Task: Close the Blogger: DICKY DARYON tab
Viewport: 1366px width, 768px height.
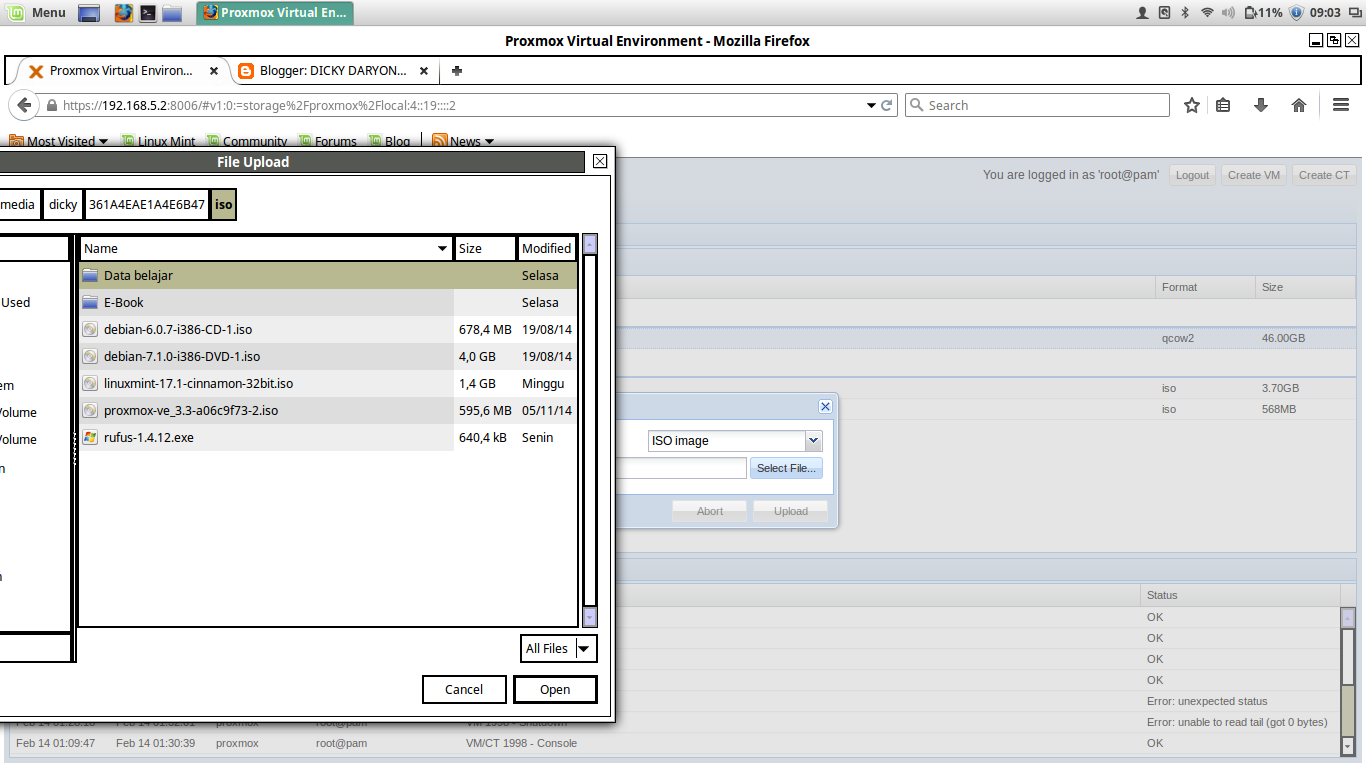Action: coord(424,71)
